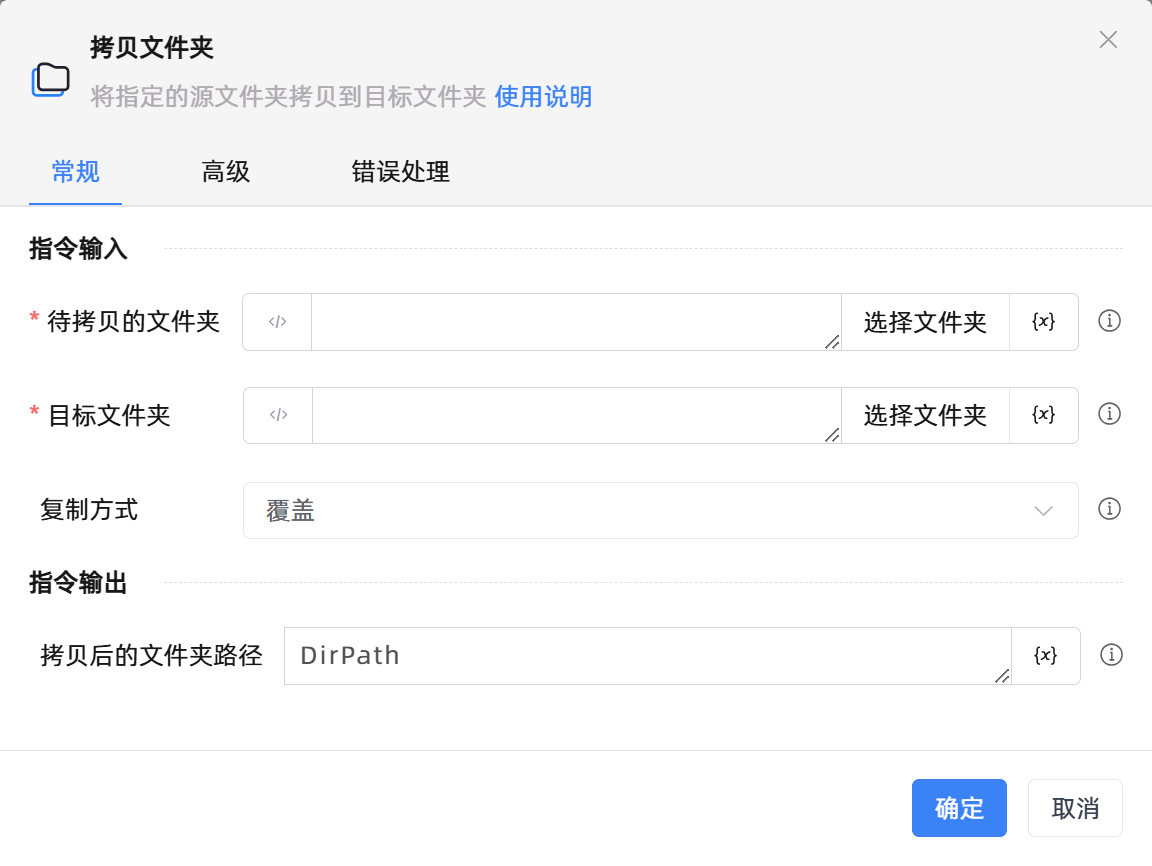Click the dropdown chevron on 复制方式

[x=1043, y=510]
